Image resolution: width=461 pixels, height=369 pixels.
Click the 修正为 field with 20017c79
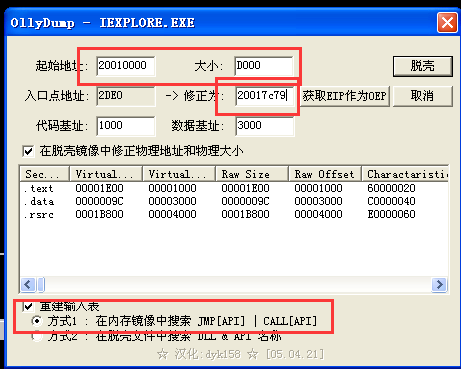pos(265,96)
